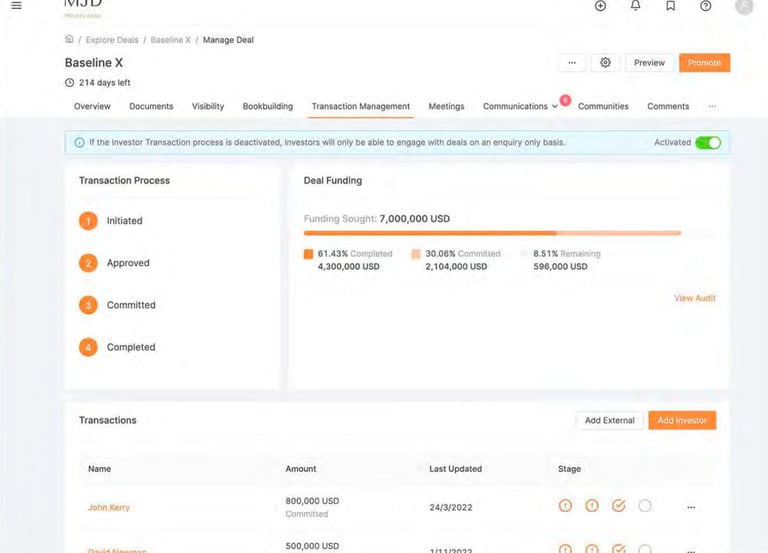This screenshot has height=553, width=768.
Task: Toggle the Activated investor transaction switch
Action: [x=708, y=143]
